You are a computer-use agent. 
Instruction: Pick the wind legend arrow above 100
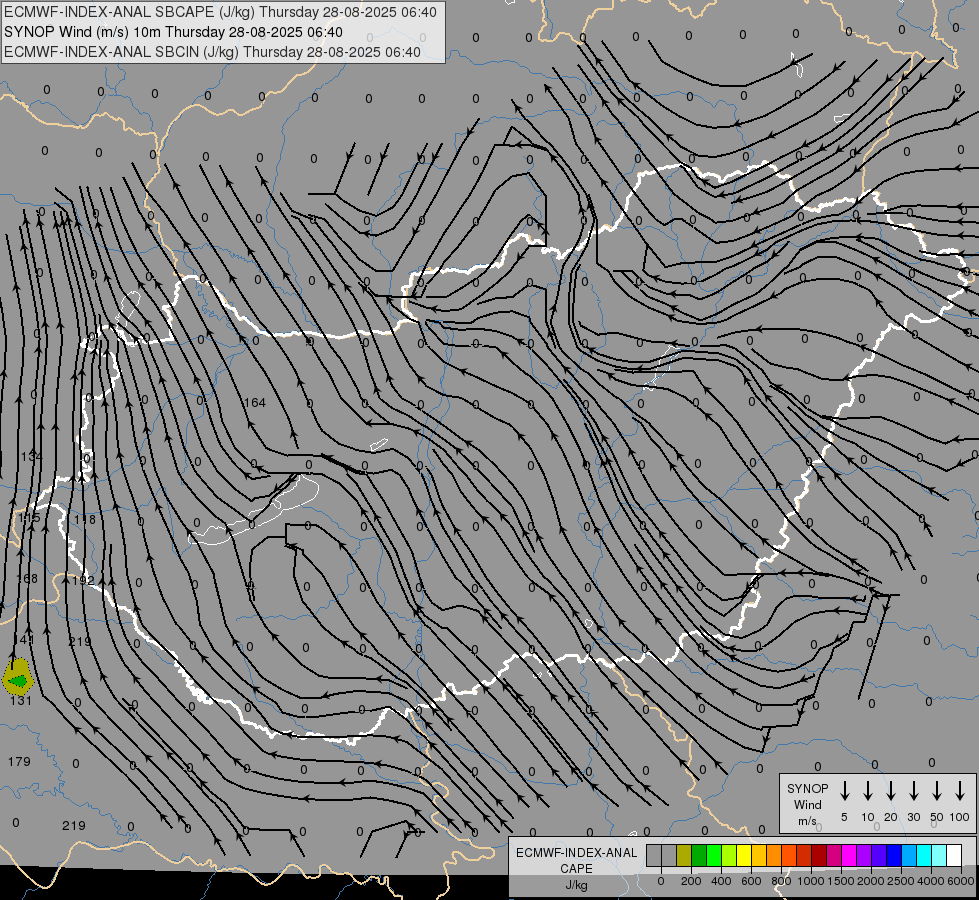tap(960, 791)
